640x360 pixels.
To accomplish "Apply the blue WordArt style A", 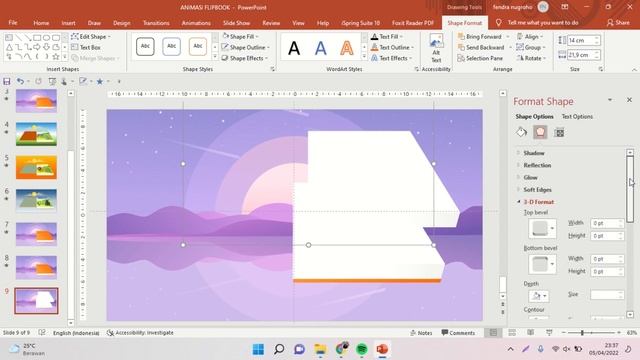I will pyautogui.click(x=320, y=48).
